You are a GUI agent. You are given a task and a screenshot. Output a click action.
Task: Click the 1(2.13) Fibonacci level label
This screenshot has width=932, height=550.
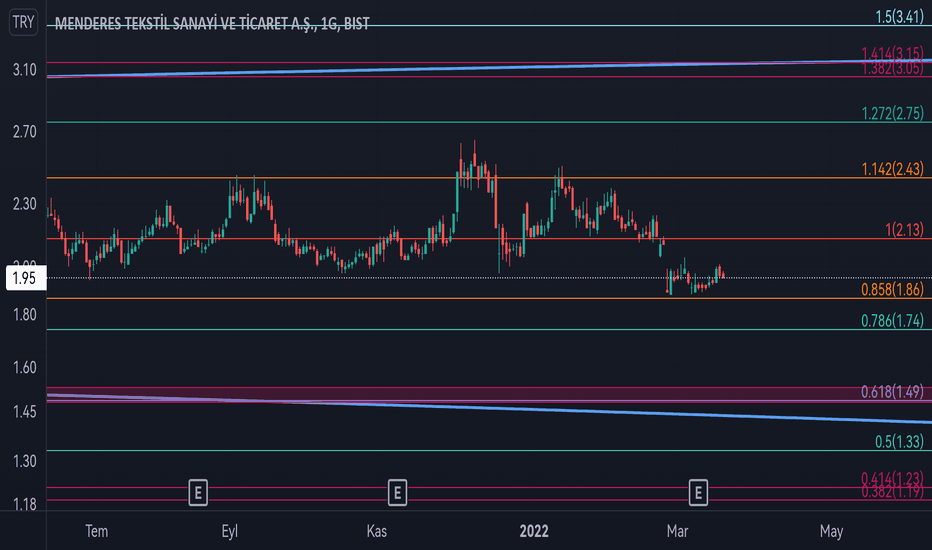(x=904, y=230)
